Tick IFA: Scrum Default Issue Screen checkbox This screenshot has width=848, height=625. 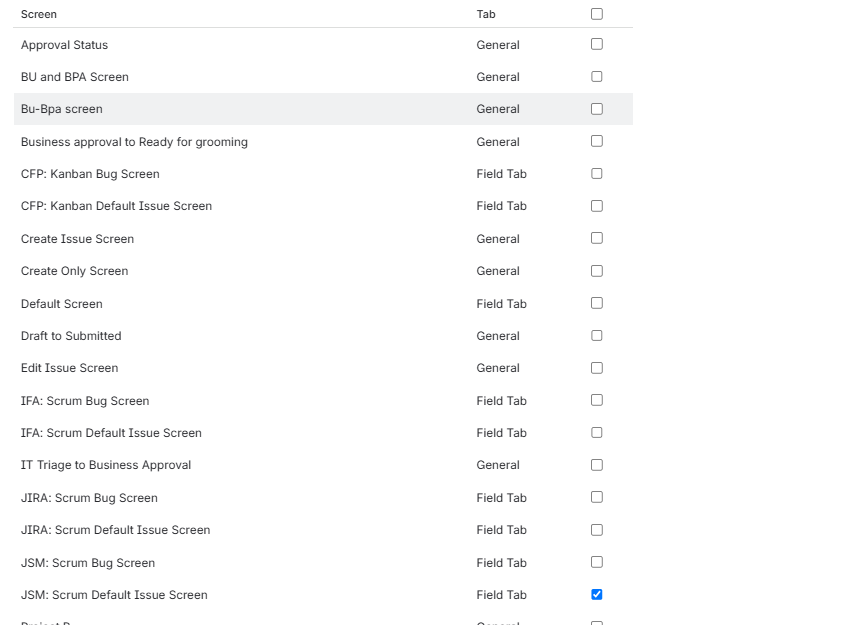597,433
